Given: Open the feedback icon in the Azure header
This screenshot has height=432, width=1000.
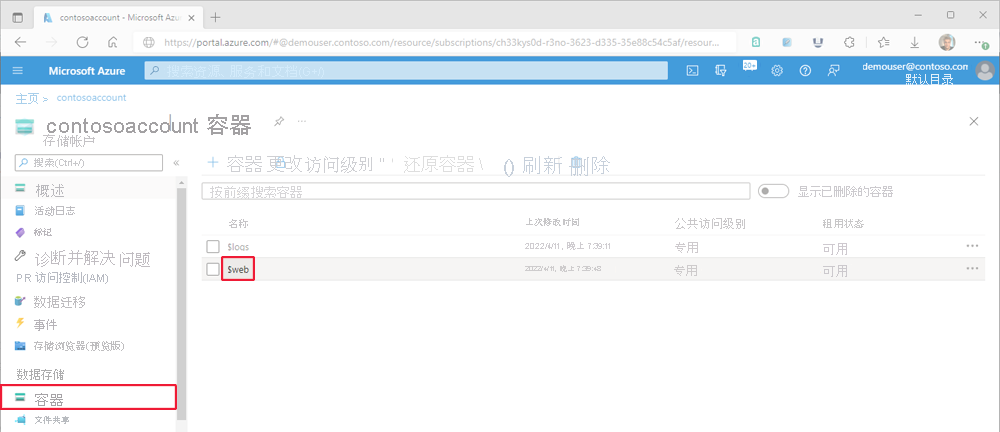Looking at the screenshot, I should [833, 71].
